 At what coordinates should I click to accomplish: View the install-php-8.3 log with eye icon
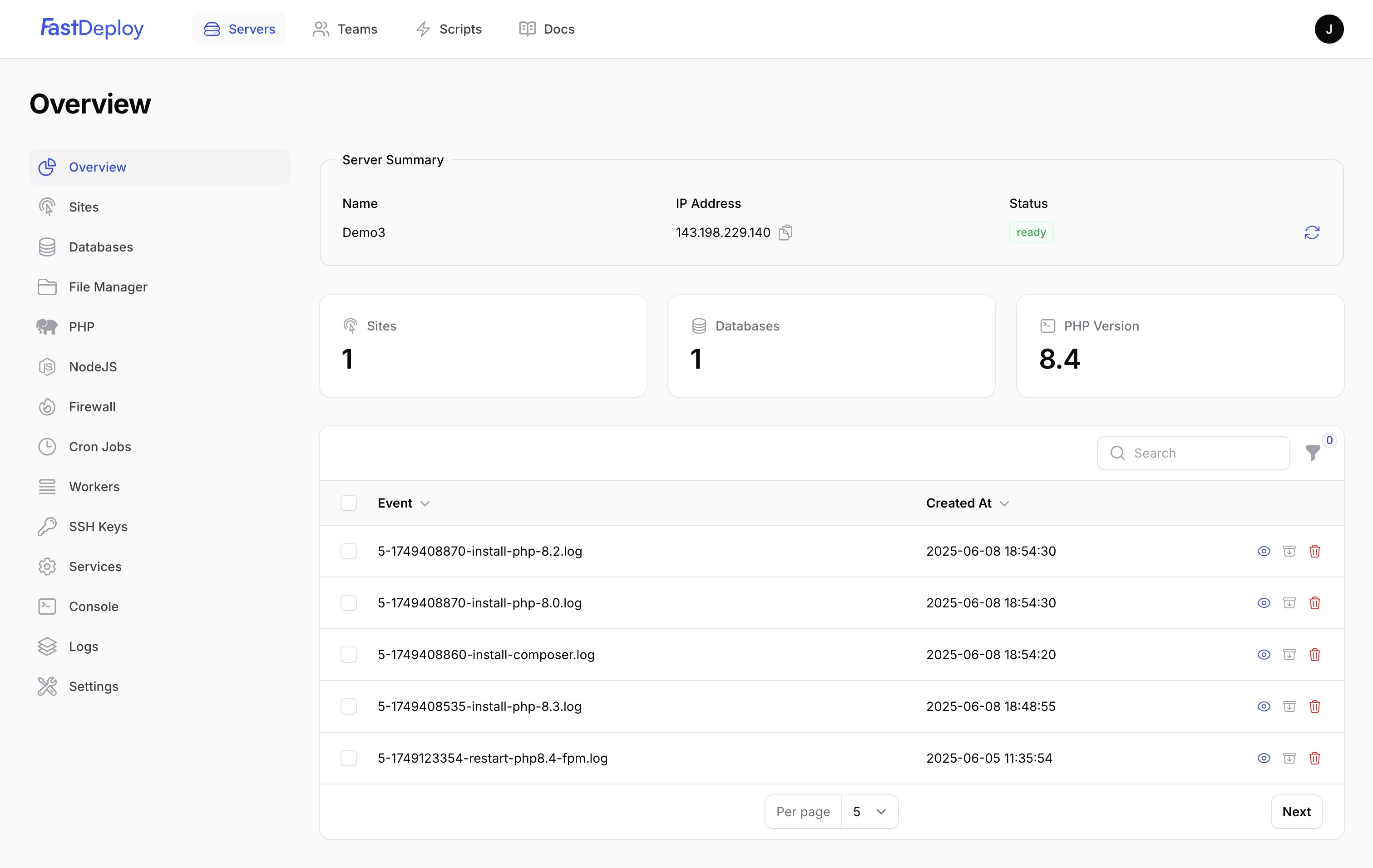(x=1264, y=707)
